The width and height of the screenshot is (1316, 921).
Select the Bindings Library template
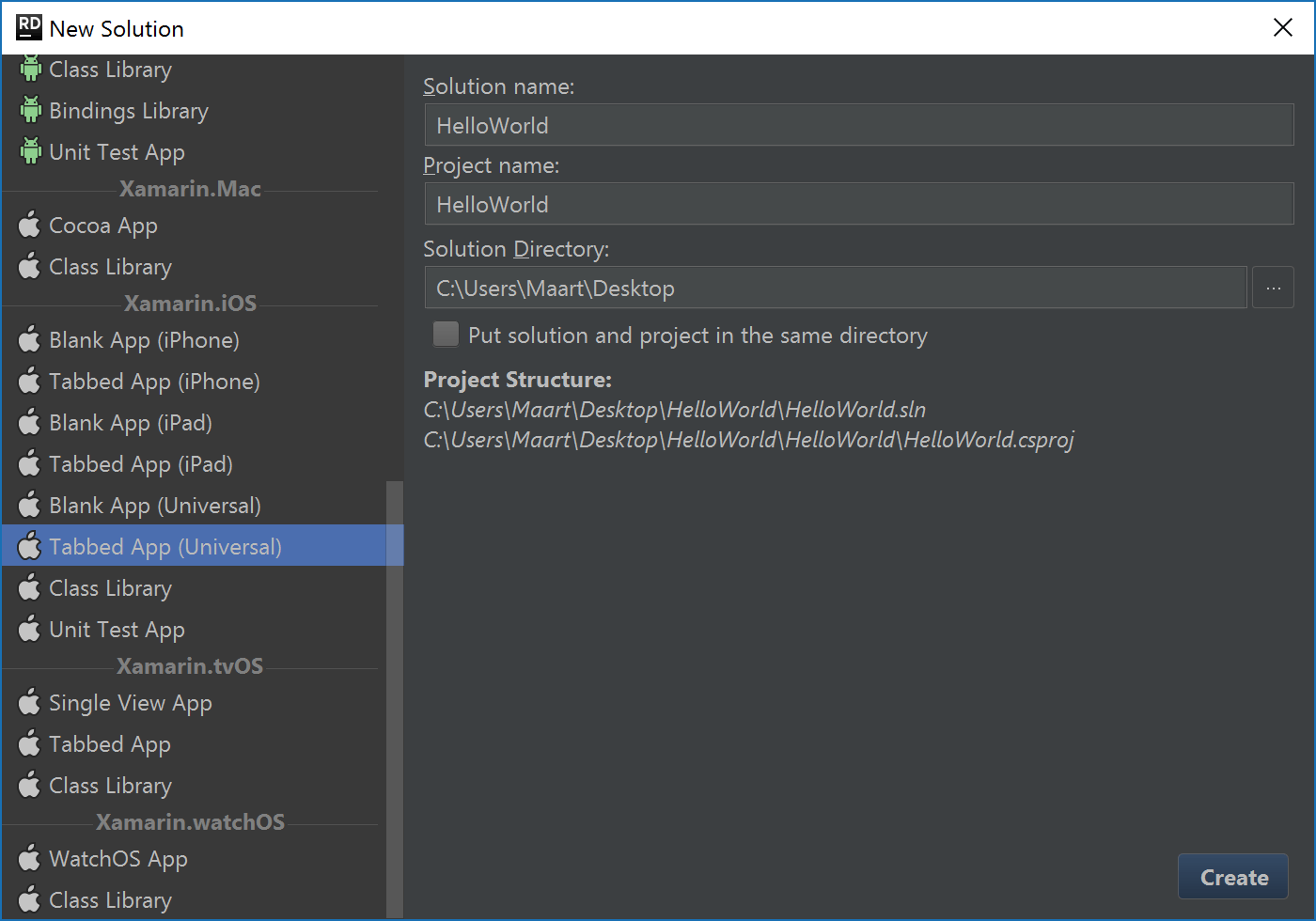[x=194, y=111]
